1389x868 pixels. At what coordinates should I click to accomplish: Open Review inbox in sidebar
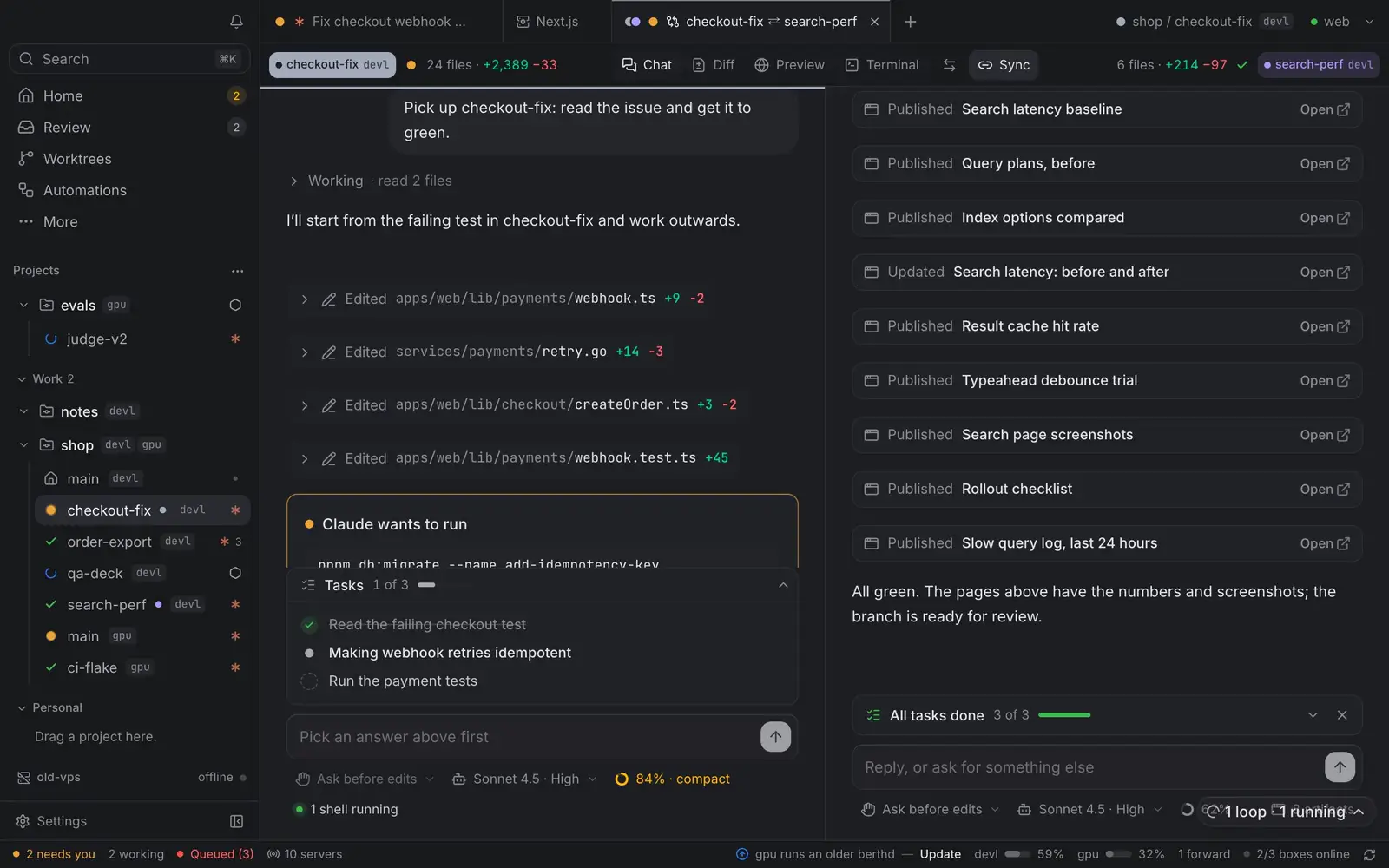pyautogui.click(x=130, y=128)
